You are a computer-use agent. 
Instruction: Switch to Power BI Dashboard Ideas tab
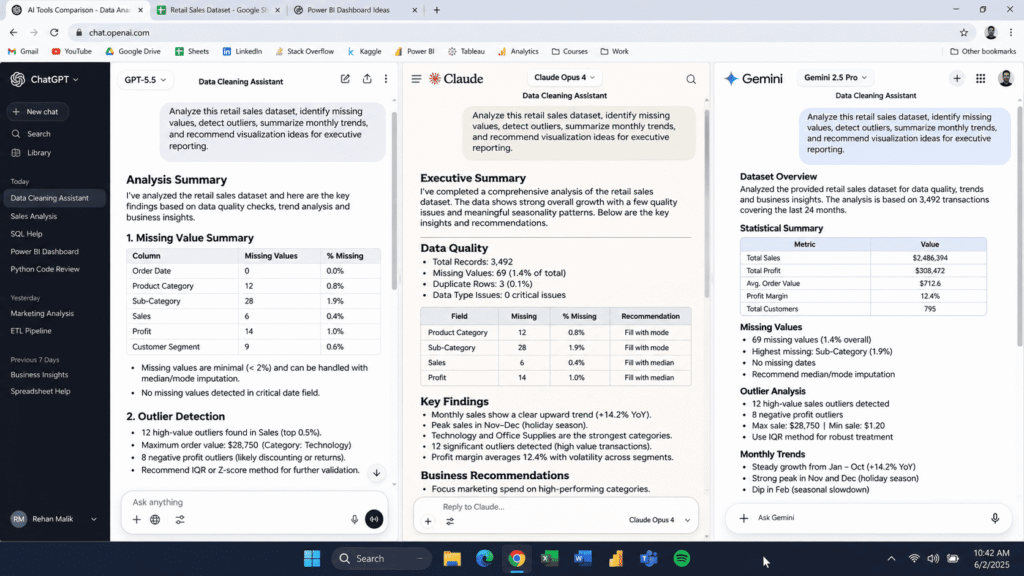[355, 10]
